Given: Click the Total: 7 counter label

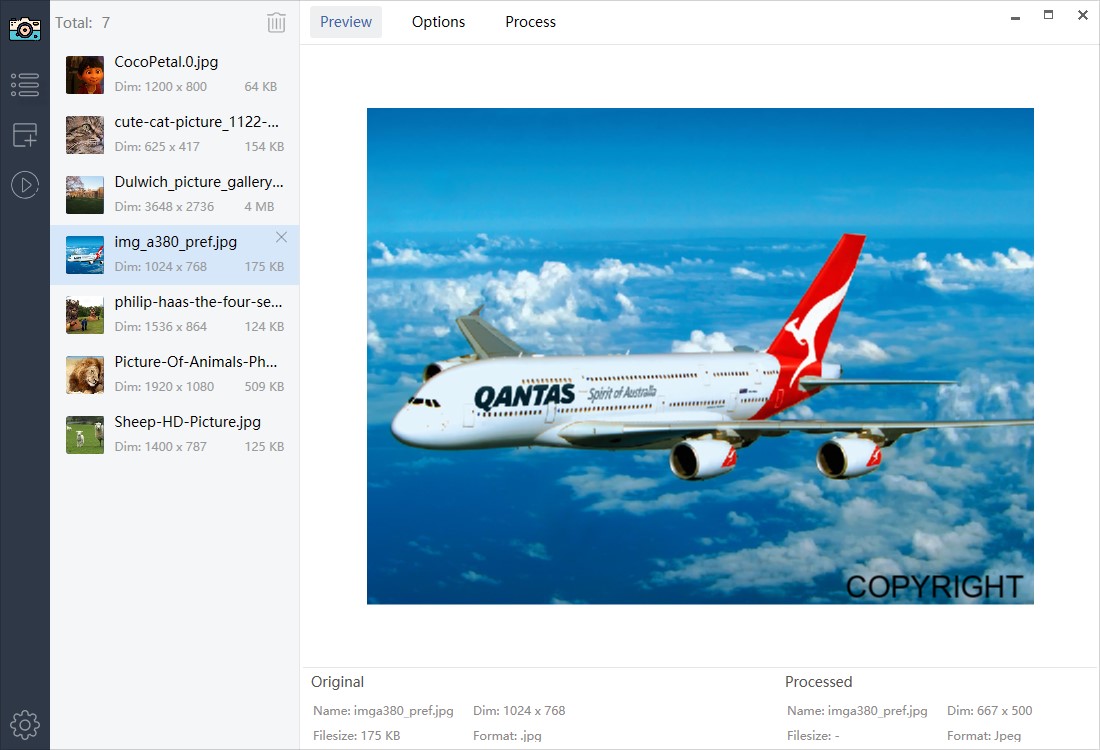Looking at the screenshot, I should (83, 22).
